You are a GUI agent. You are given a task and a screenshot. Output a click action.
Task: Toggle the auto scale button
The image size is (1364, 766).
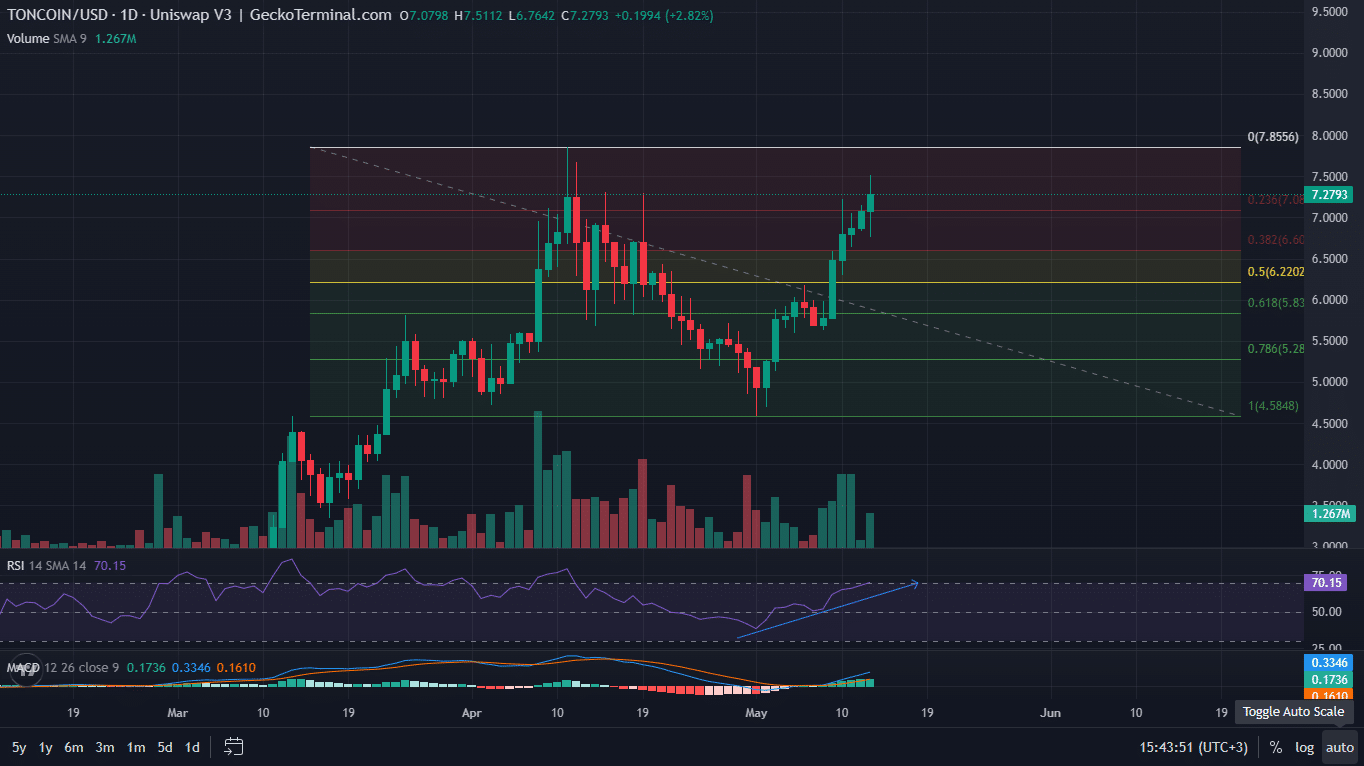coord(1340,747)
